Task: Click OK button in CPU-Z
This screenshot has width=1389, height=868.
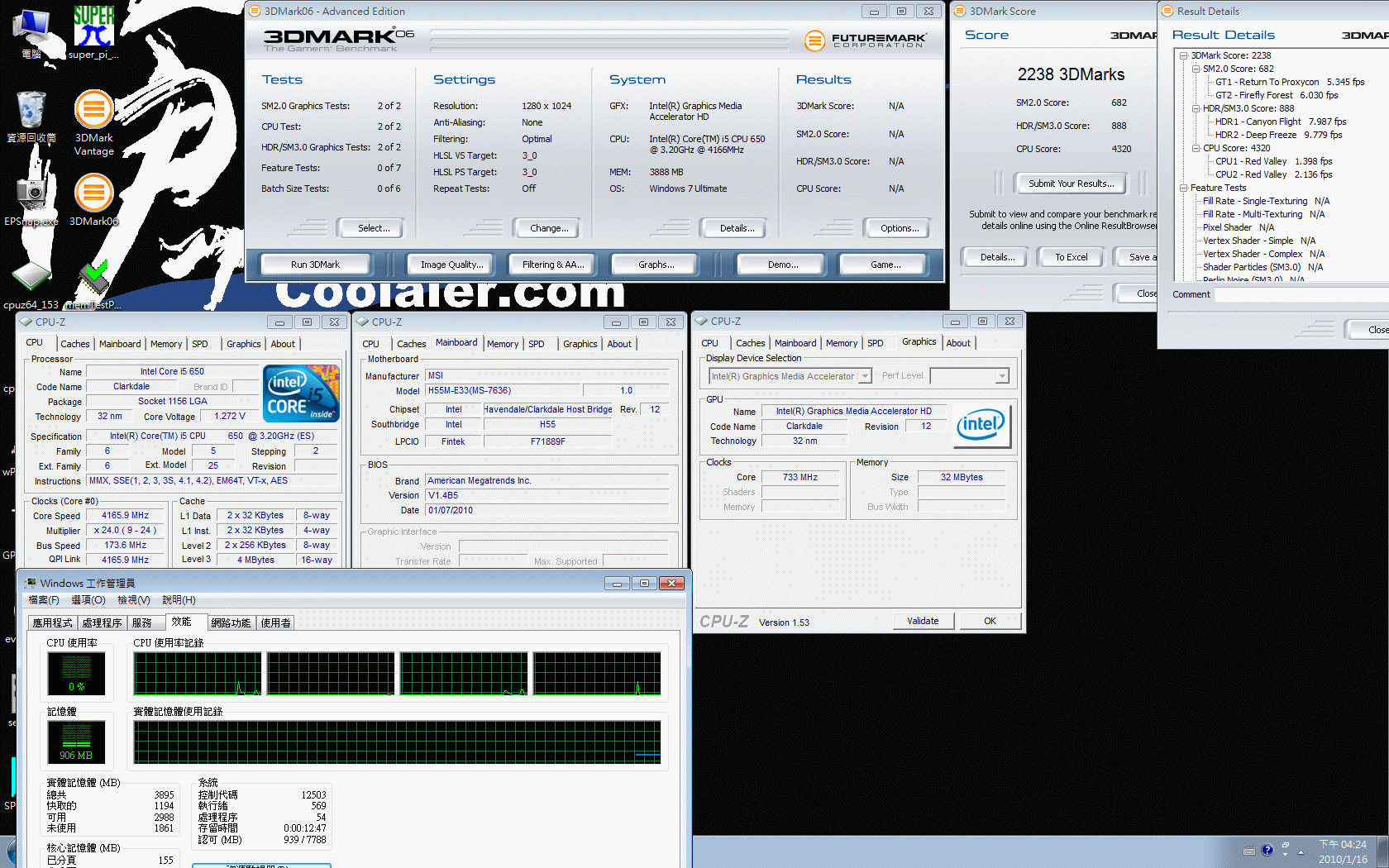Action: pyautogui.click(x=990, y=621)
